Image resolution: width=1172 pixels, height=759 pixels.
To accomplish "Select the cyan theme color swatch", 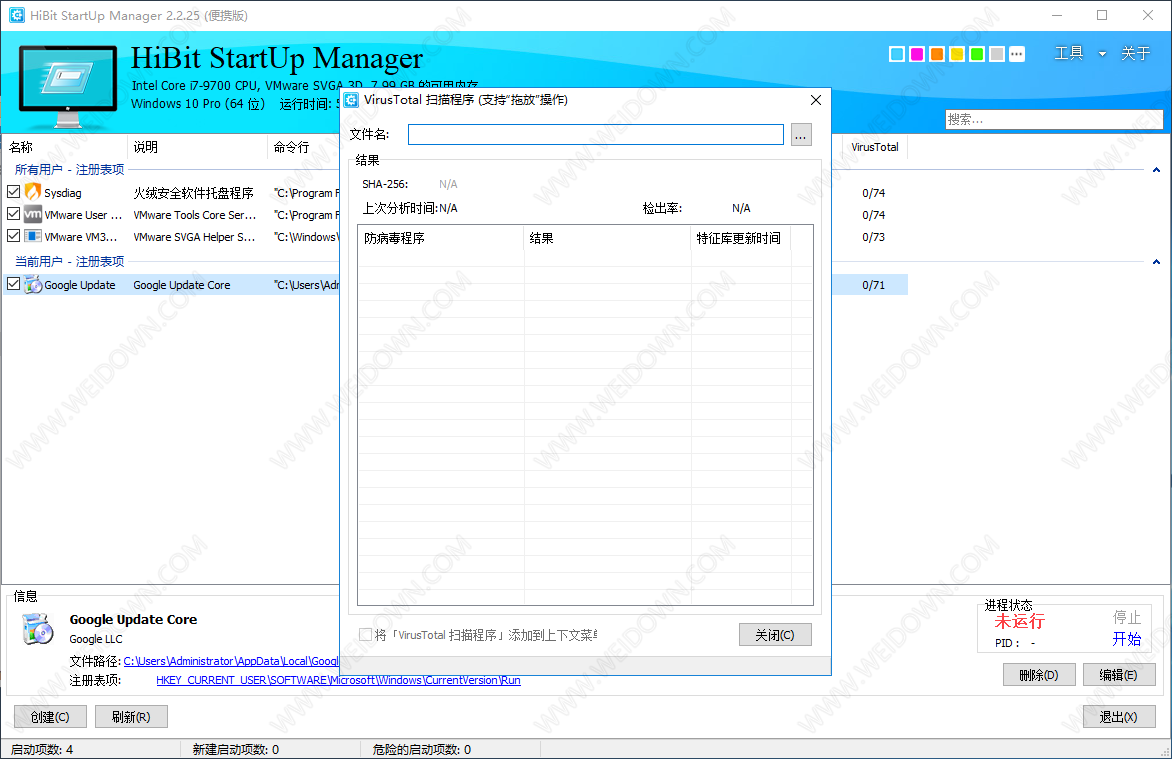I will pos(897,54).
